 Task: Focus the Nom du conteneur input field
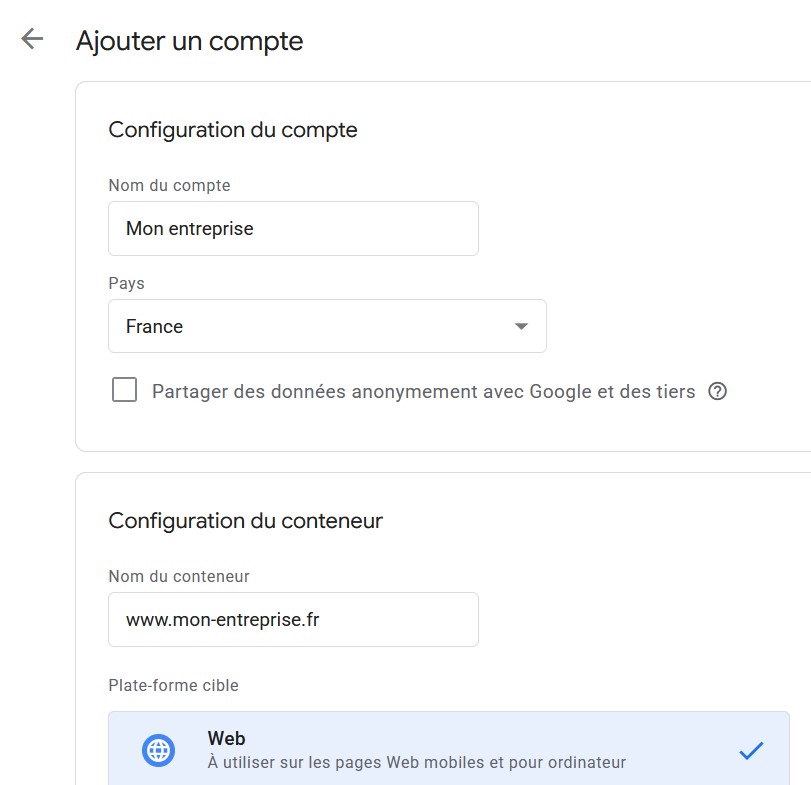coord(293,620)
